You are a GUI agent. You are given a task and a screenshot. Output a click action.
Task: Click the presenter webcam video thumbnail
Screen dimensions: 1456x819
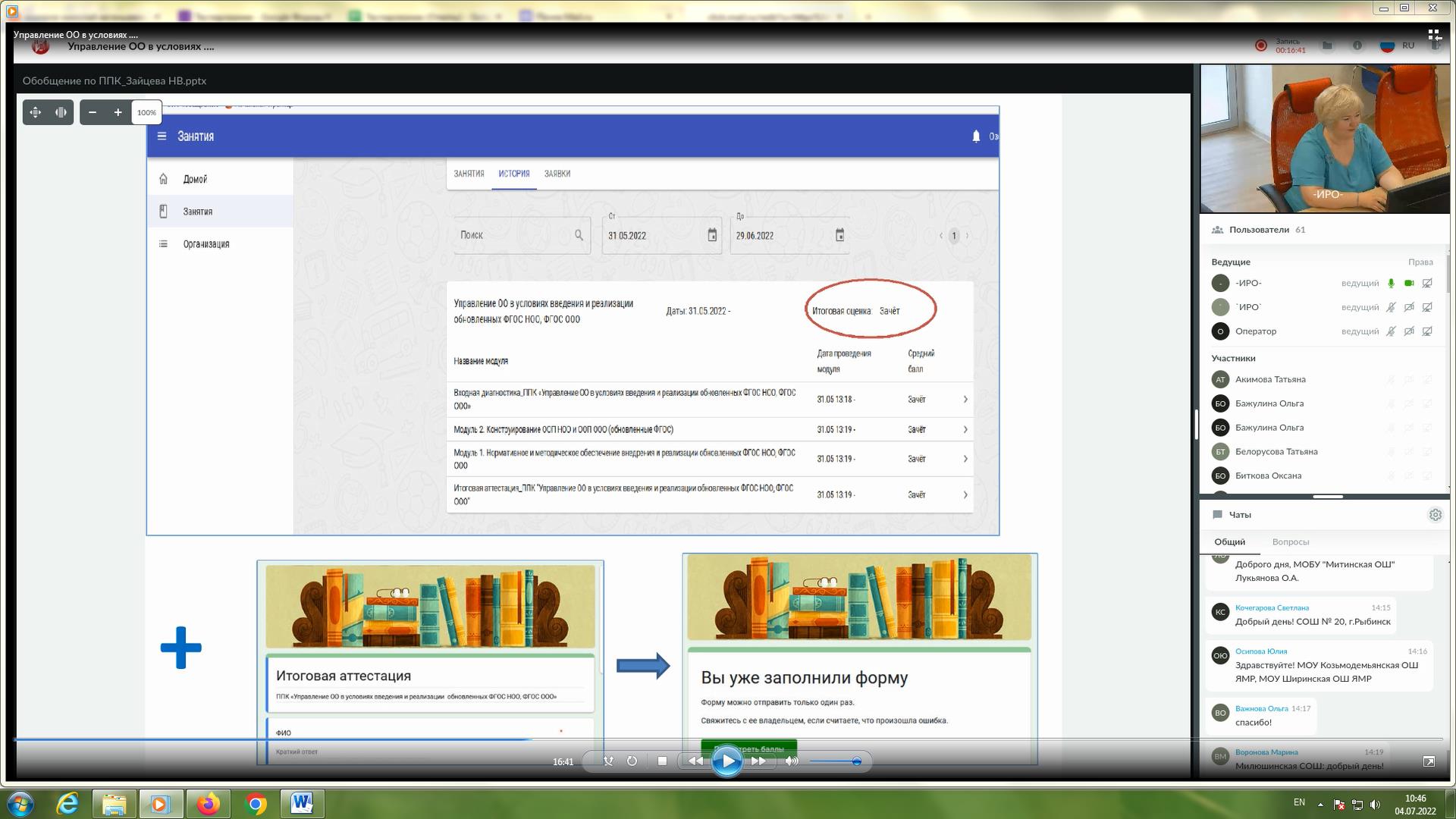coord(1324,139)
